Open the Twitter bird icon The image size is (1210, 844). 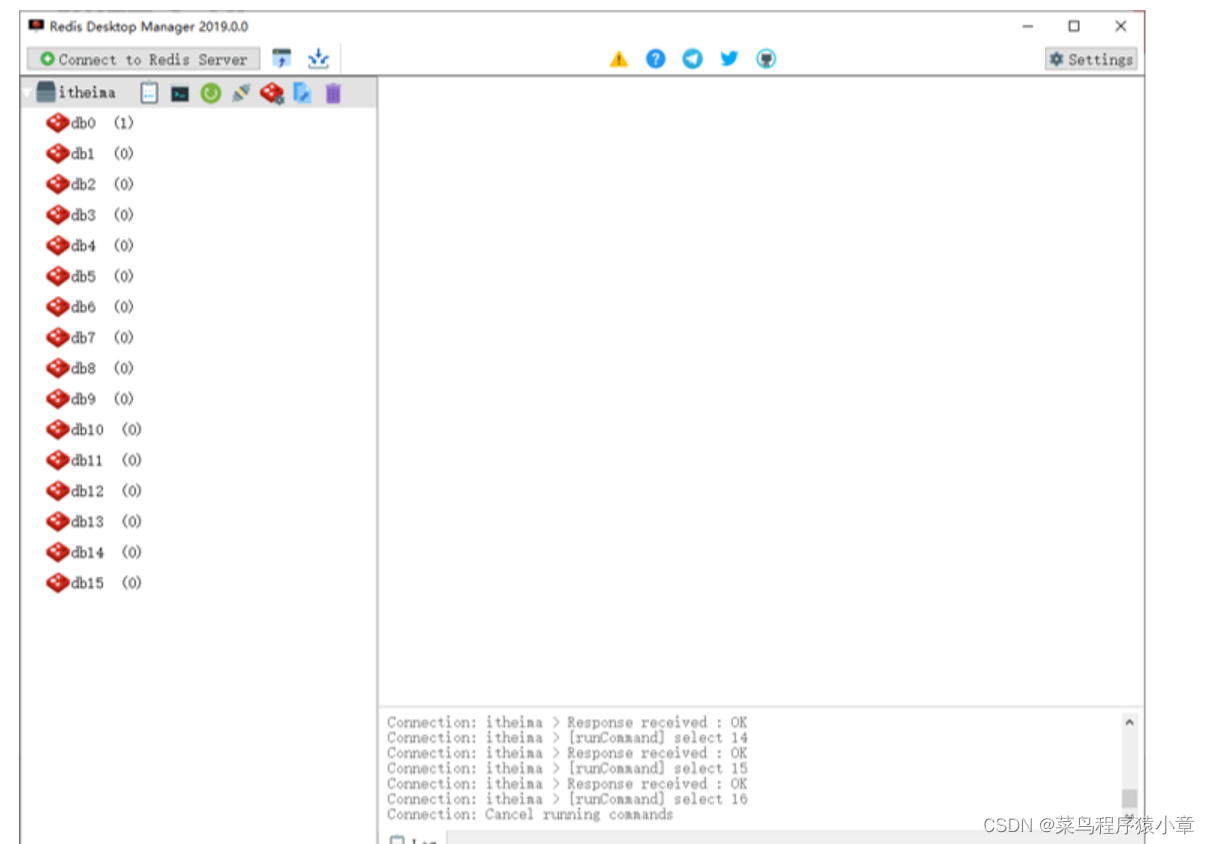point(729,59)
